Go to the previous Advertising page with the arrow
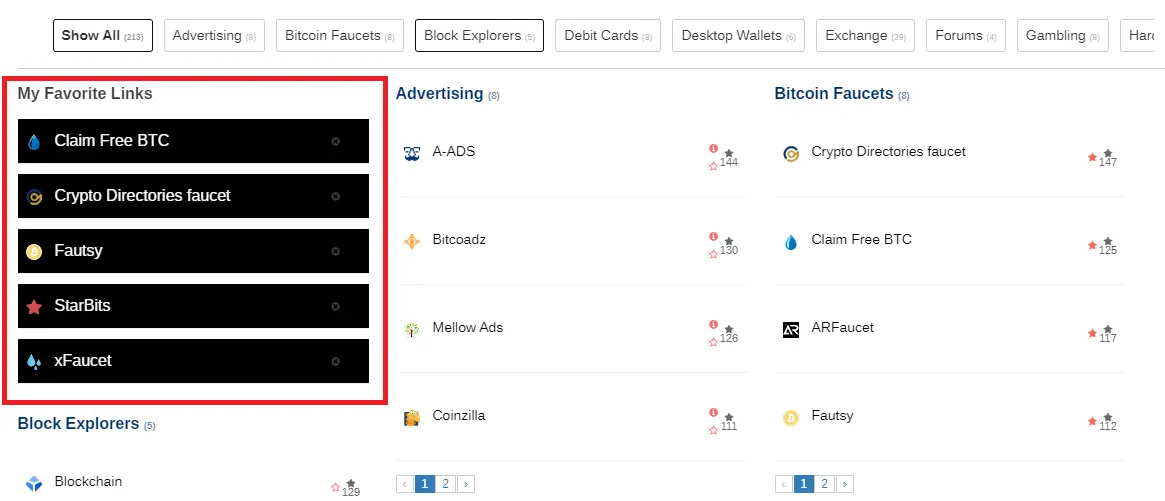Image resolution: width=1165 pixels, height=501 pixels. 405,485
